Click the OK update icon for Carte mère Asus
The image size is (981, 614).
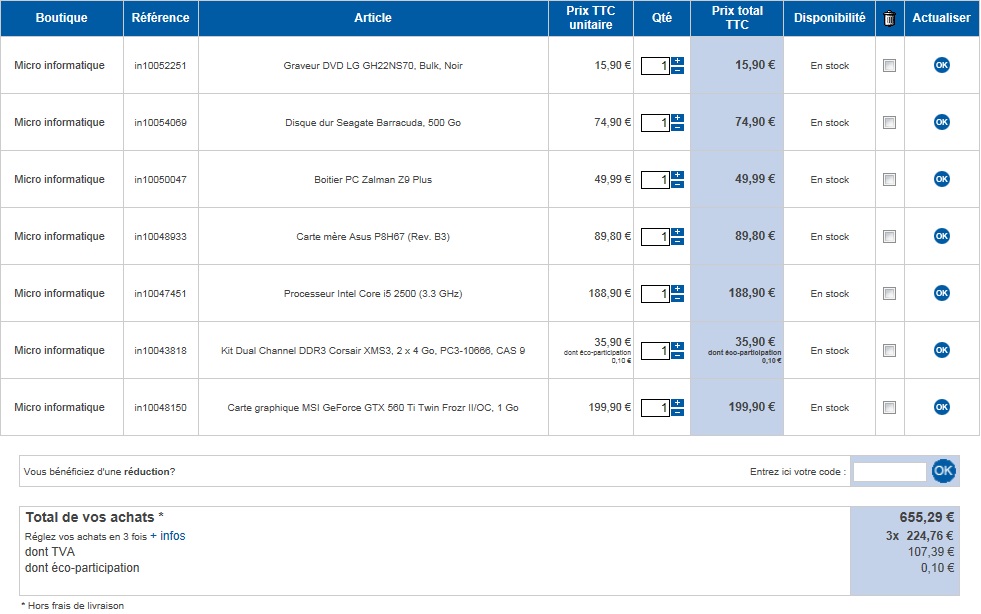941,236
